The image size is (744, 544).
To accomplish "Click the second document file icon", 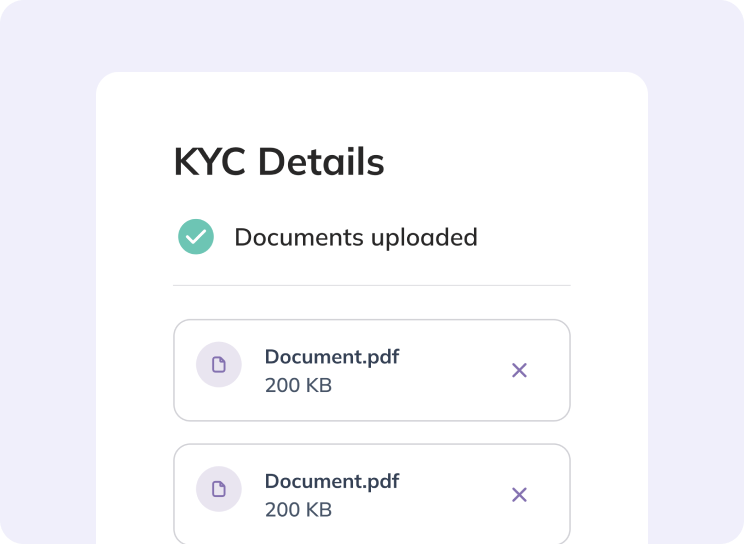I will 219,489.
